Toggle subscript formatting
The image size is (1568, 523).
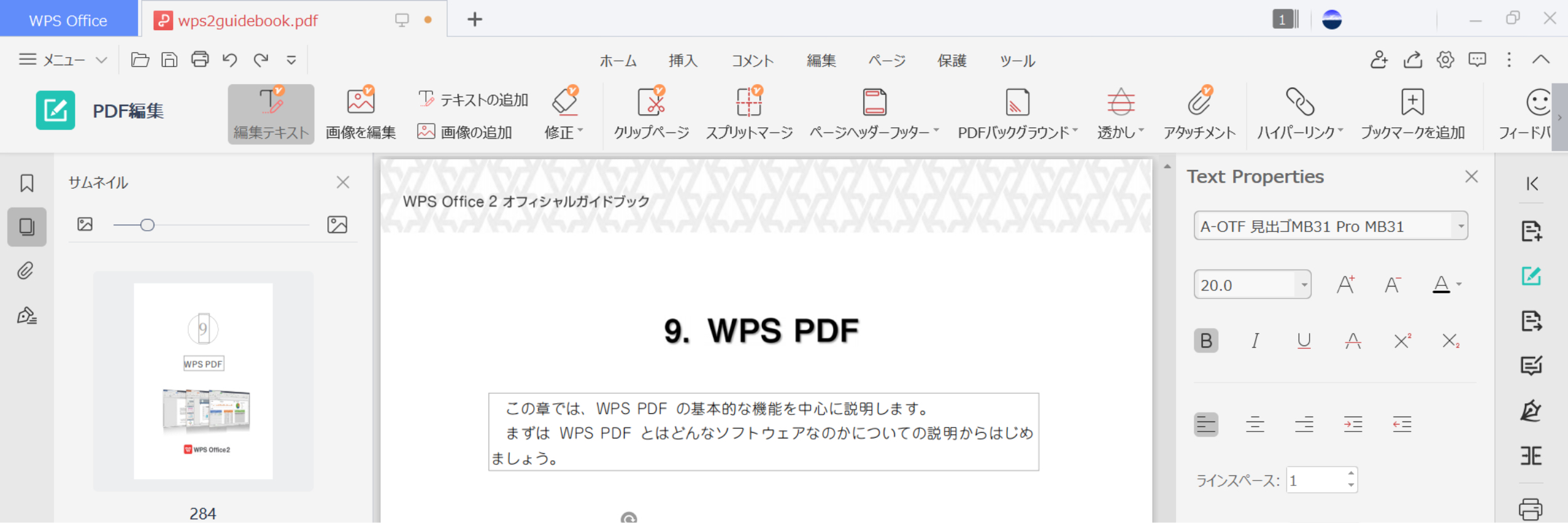pyautogui.click(x=1451, y=341)
